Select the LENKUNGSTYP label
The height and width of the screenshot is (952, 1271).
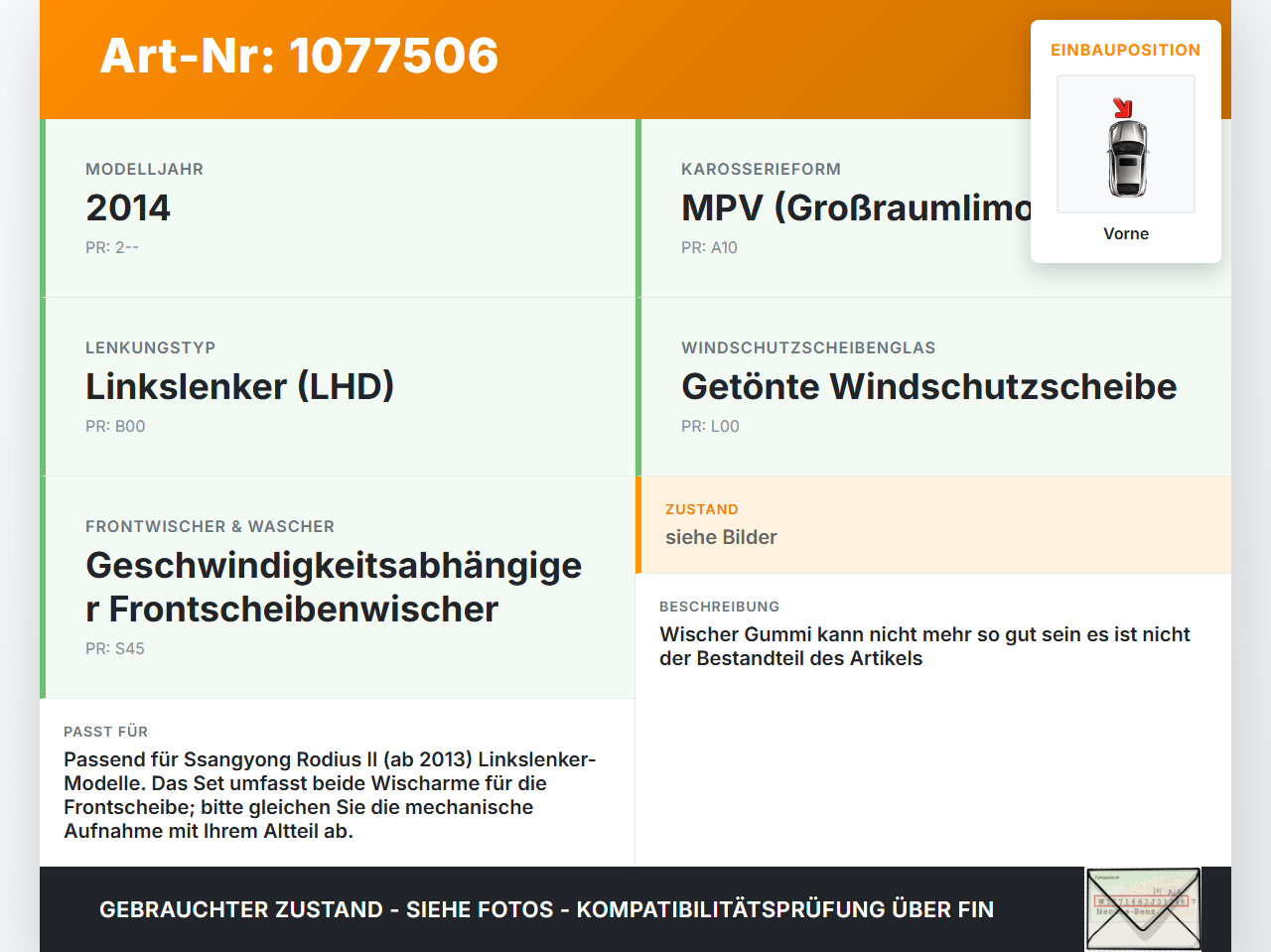151,347
